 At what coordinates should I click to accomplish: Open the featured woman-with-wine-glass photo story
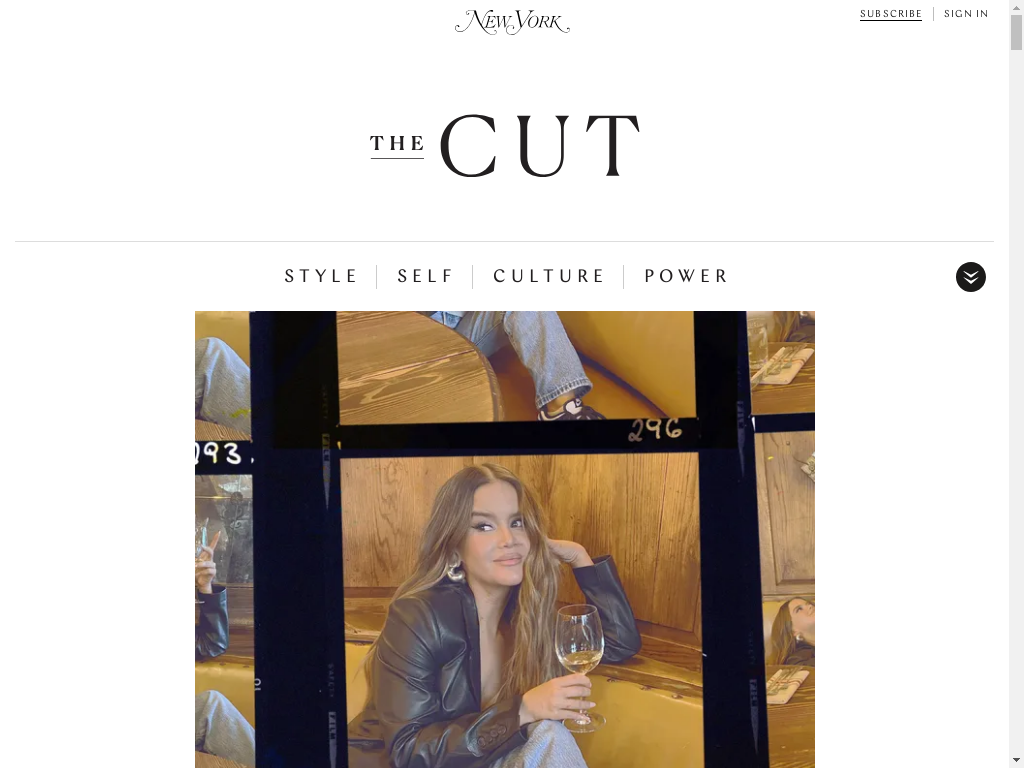click(x=505, y=539)
